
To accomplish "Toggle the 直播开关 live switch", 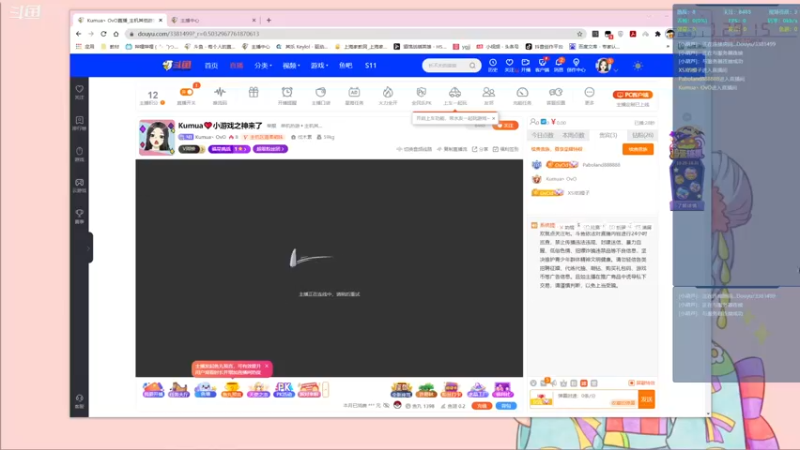I will (186, 92).
